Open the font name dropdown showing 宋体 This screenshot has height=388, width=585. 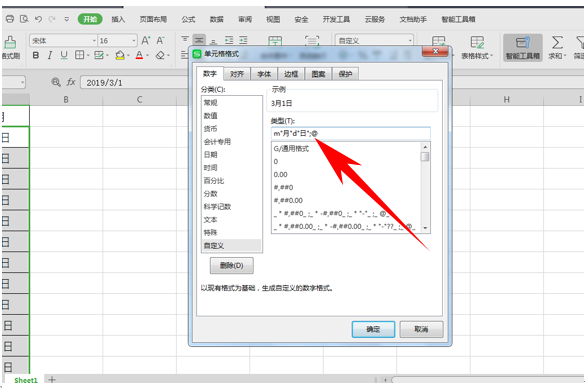click(x=94, y=40)
